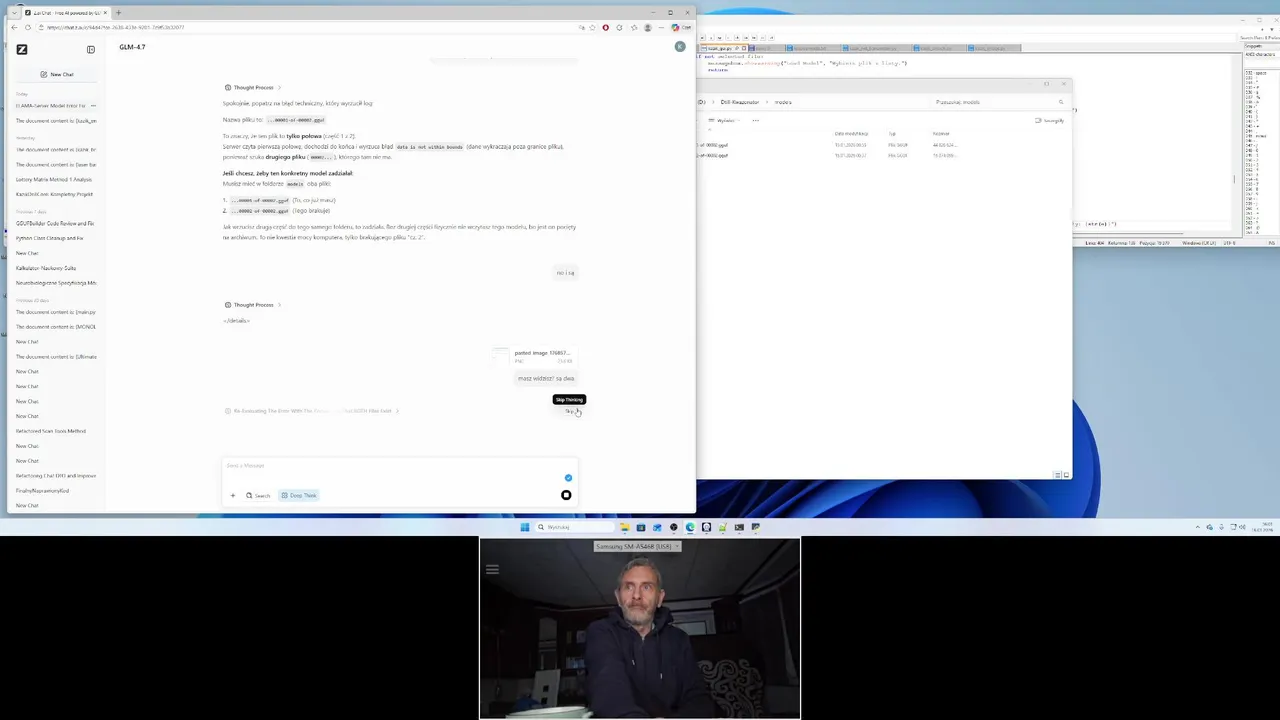Open FinalnyNaprawionyKod chat

(42, 491)
